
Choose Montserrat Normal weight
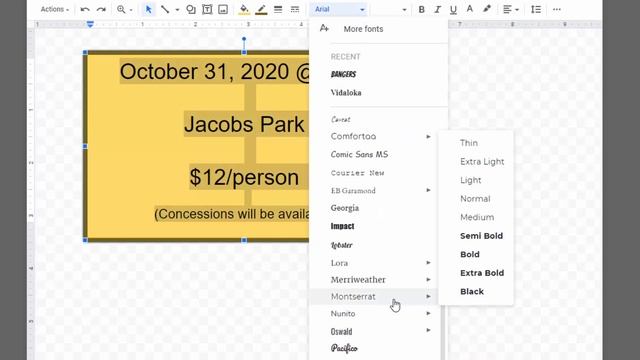pyautogui.click(x=475, y=199)
